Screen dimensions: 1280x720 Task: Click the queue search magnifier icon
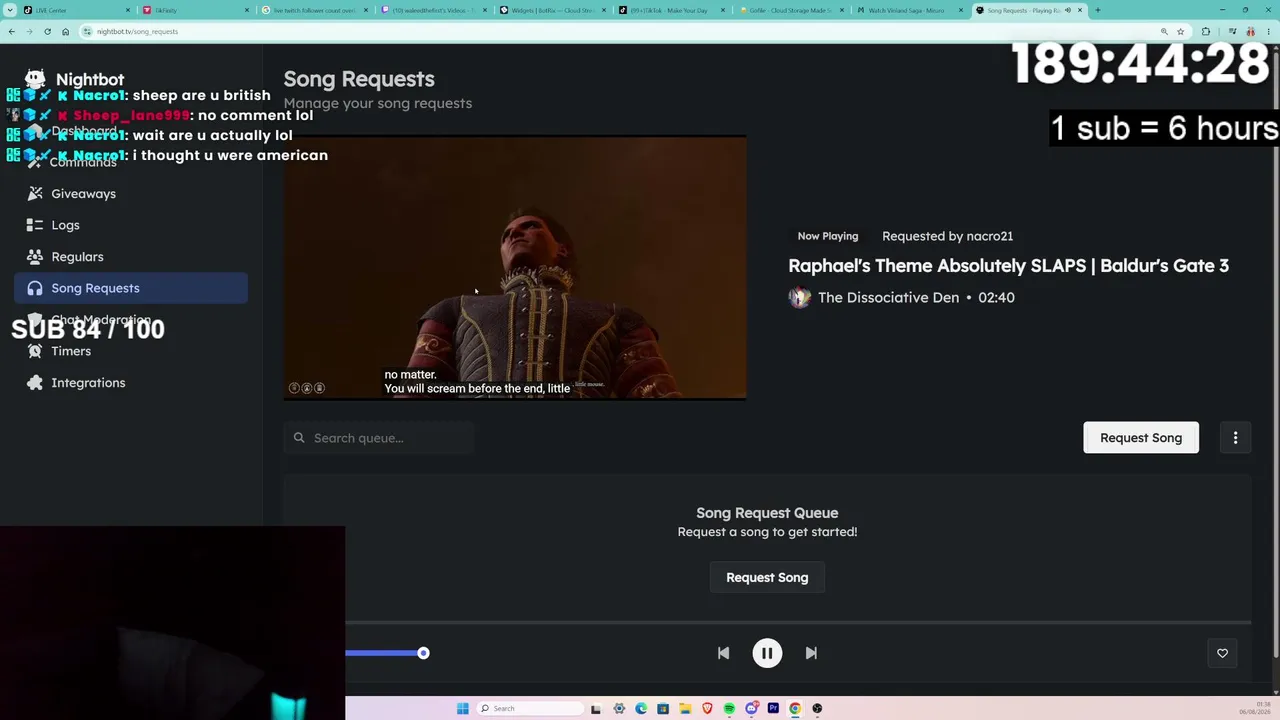299,438
